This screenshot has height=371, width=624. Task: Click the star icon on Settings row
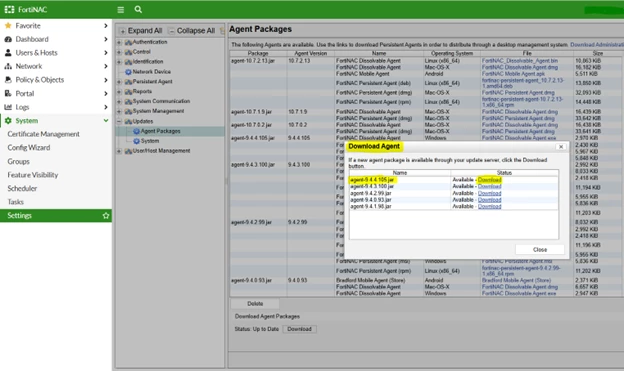pyautogui.click(x=105, y=215)
